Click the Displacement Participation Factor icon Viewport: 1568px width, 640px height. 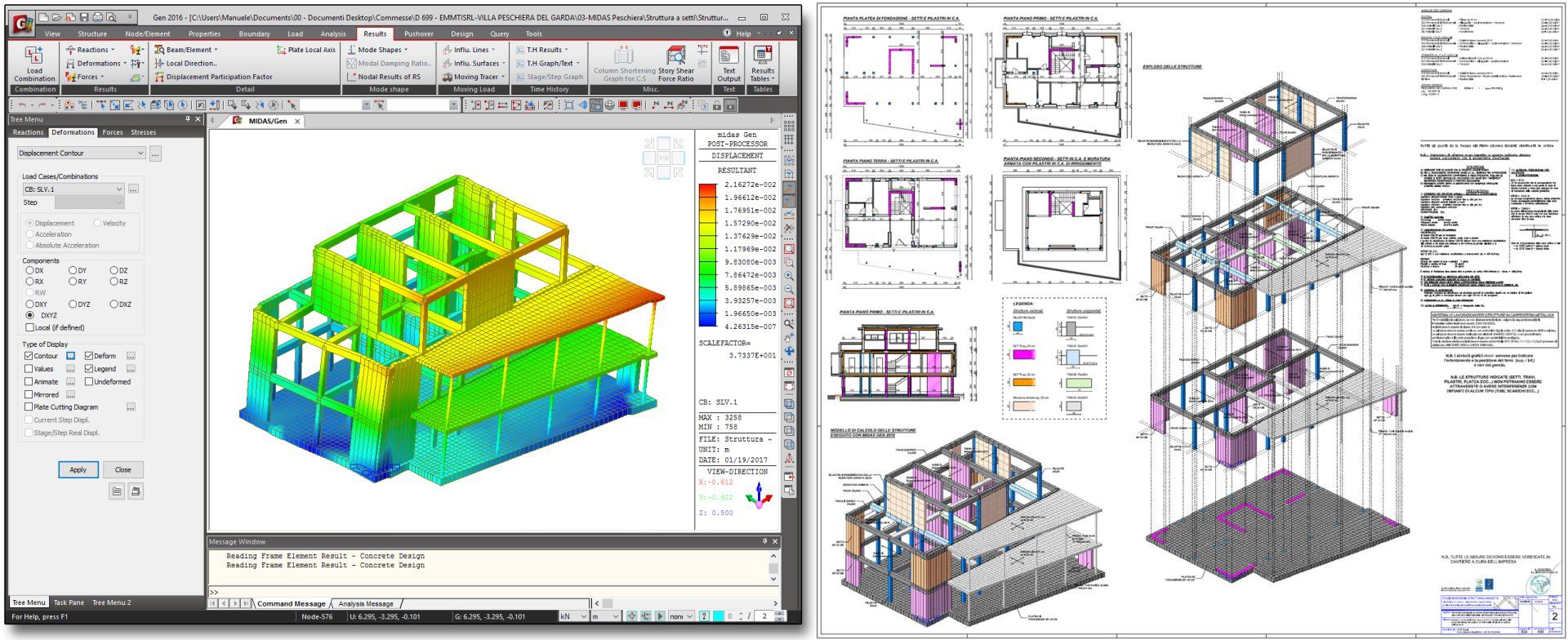(159, 77)
